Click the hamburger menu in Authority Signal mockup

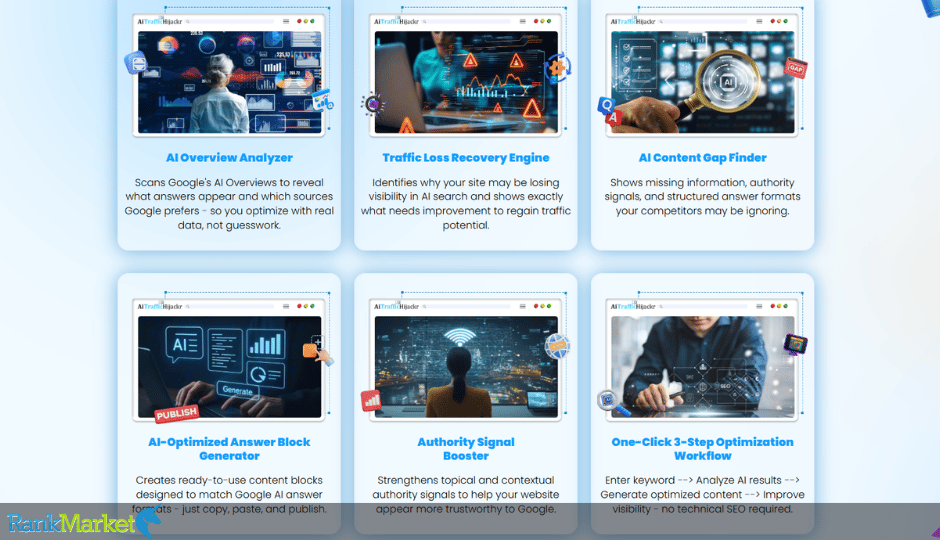[x=523, y=306]
